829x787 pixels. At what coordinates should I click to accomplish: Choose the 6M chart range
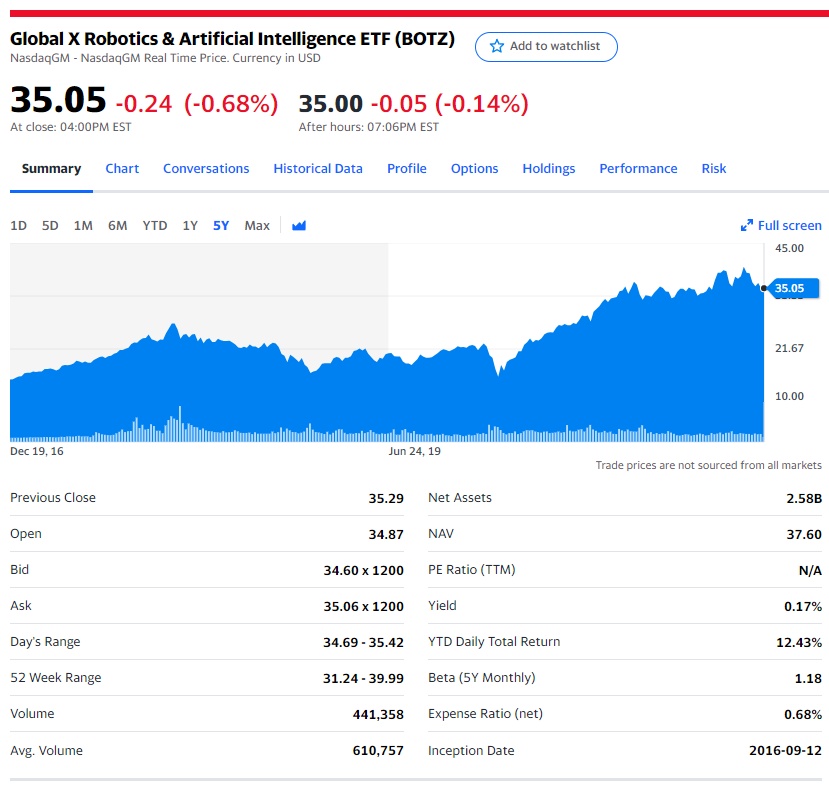point(117,226)
